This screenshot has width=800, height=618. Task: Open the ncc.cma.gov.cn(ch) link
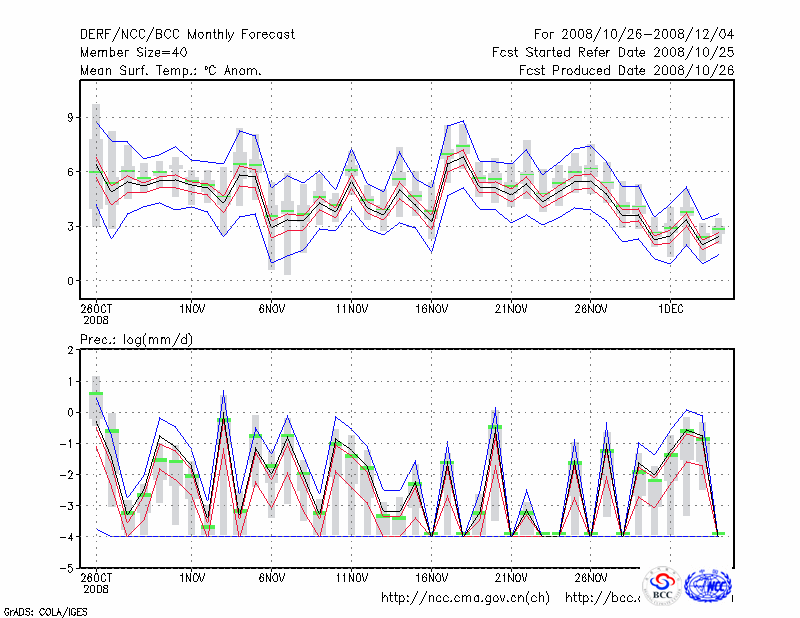[x=465, y=598]
